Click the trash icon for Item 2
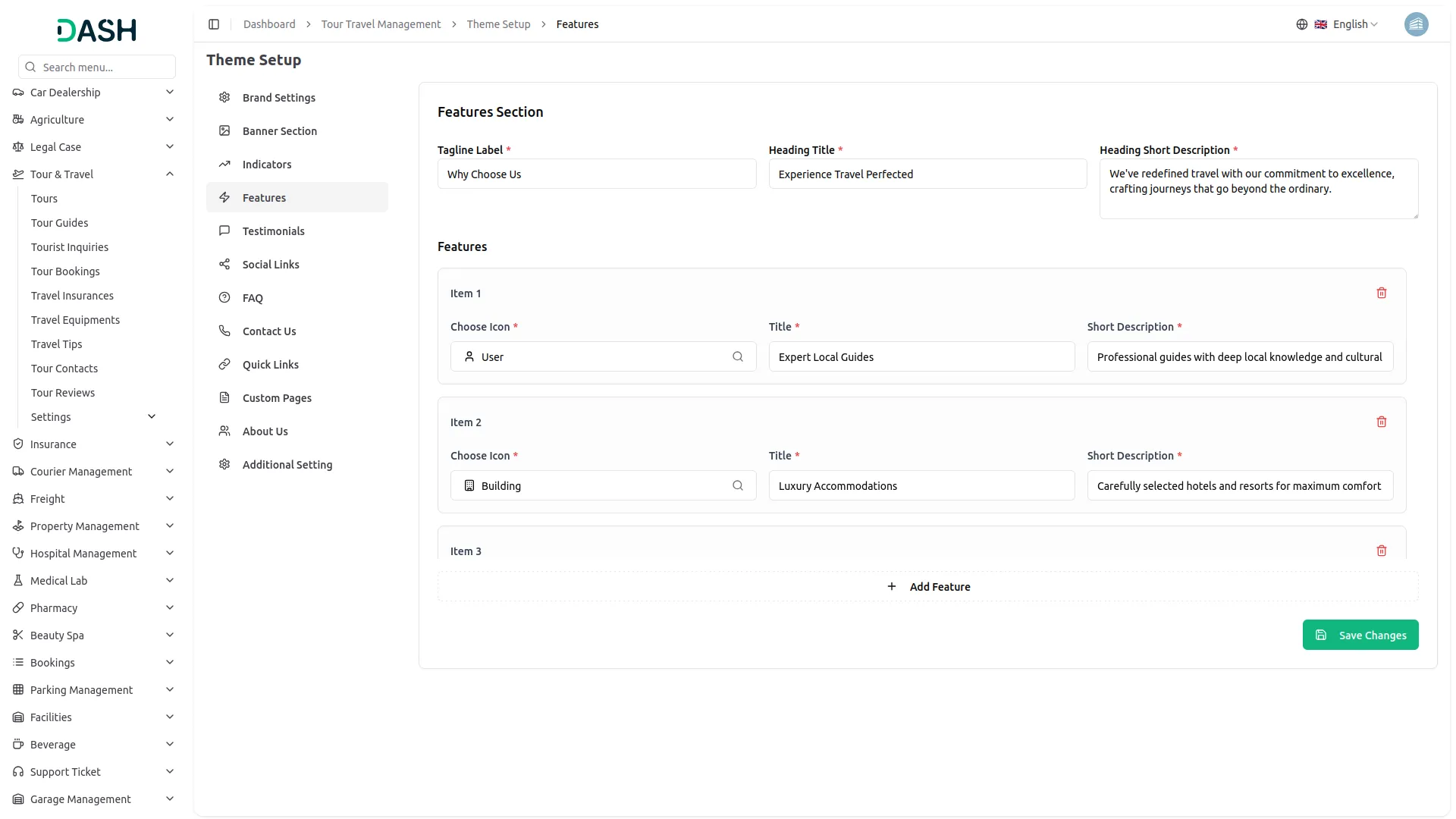 (x=1381, y=422)
